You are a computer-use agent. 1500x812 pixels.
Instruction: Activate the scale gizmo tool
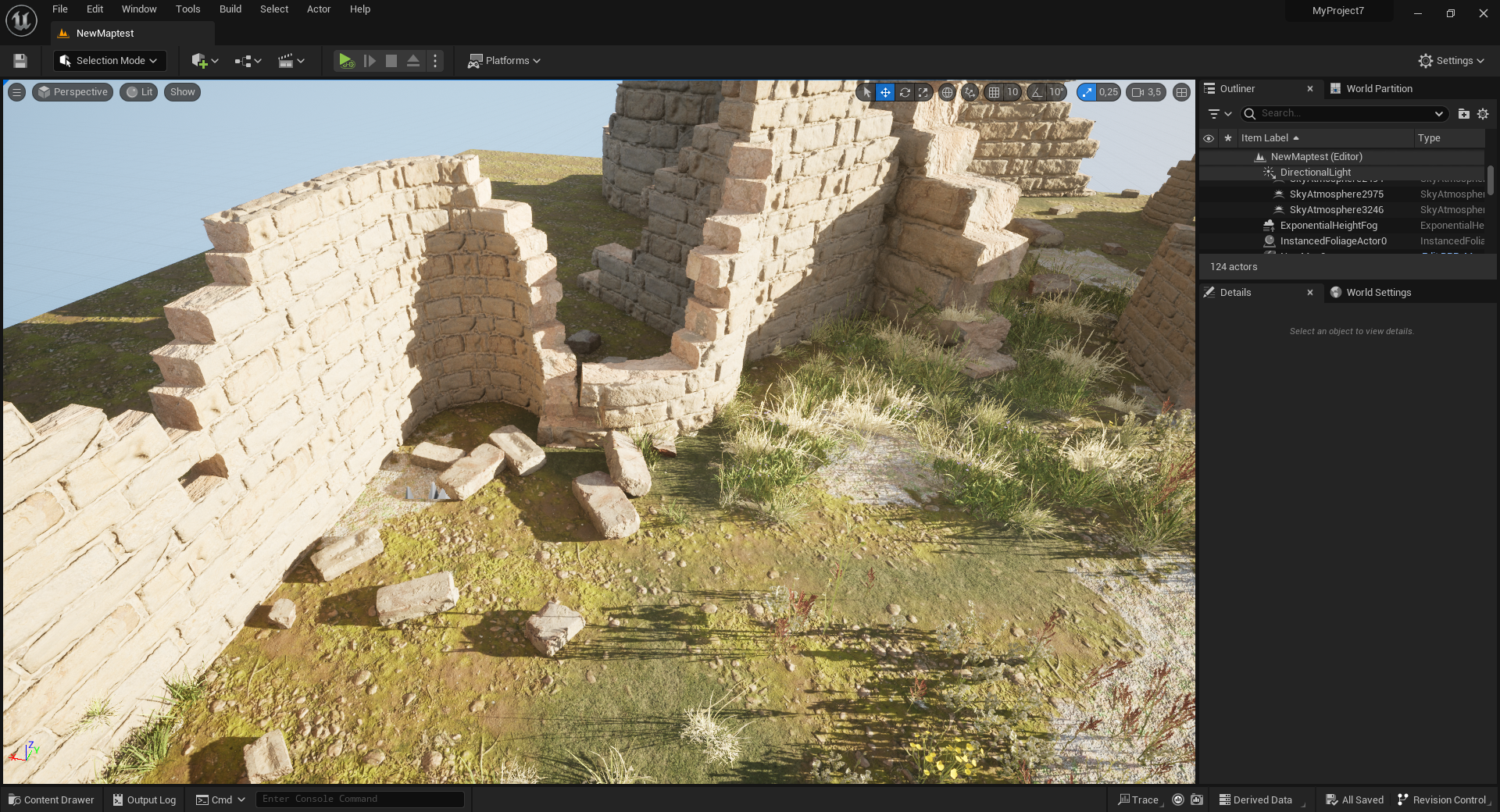tap(923, 92)
